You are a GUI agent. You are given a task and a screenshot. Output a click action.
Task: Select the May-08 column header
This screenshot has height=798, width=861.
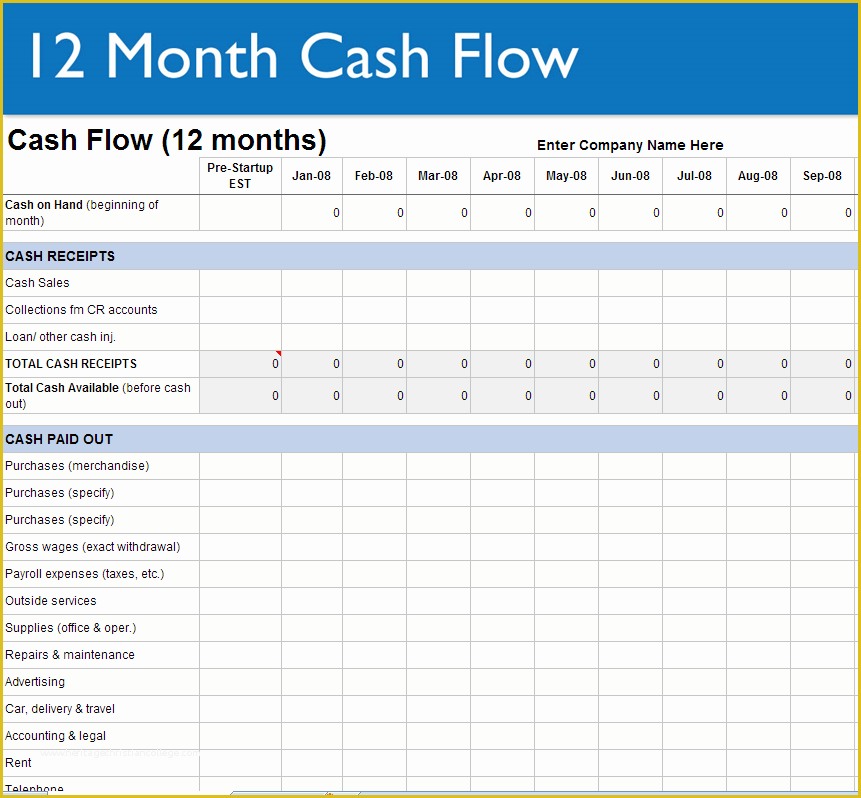566,176
